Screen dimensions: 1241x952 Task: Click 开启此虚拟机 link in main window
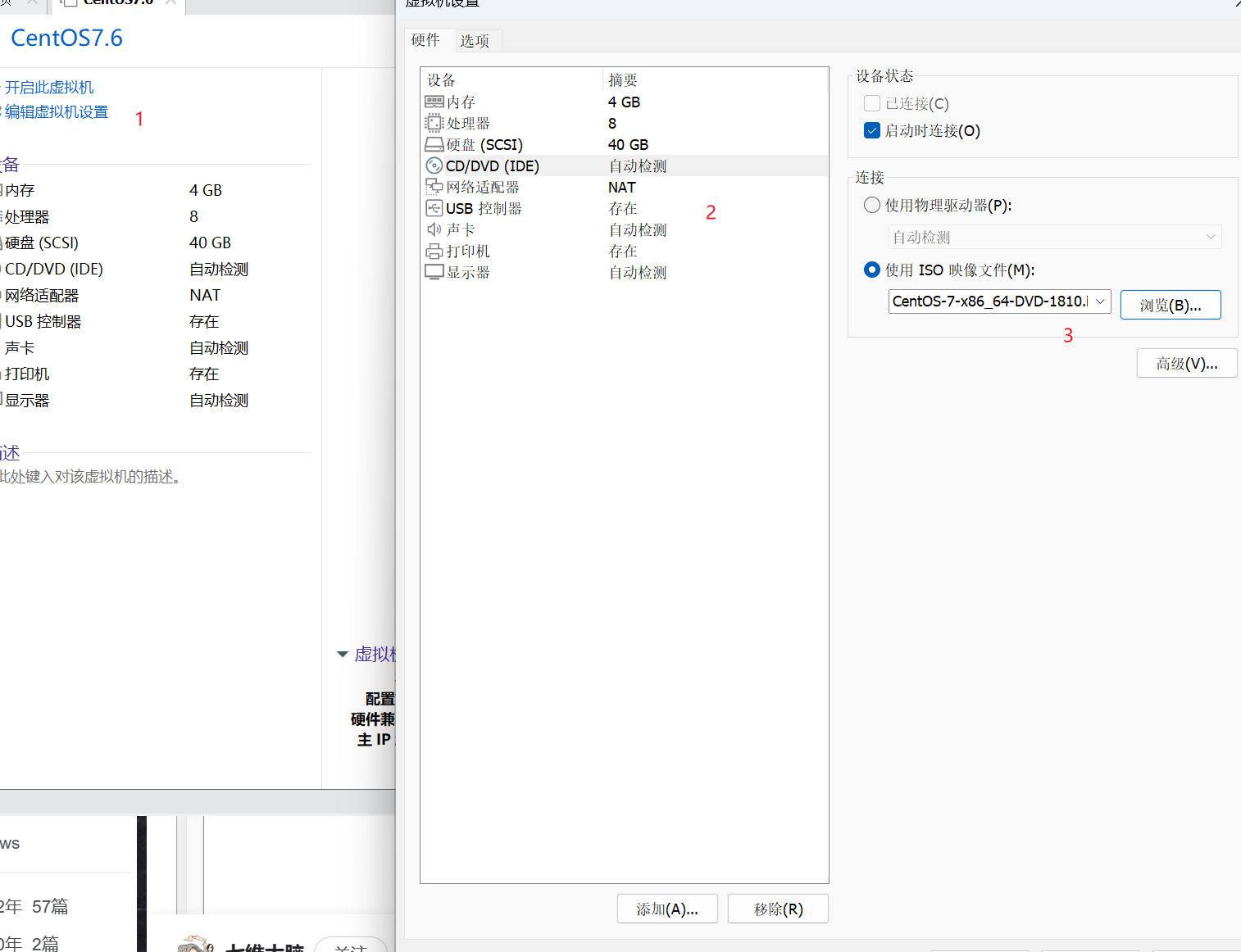[49, 87]
